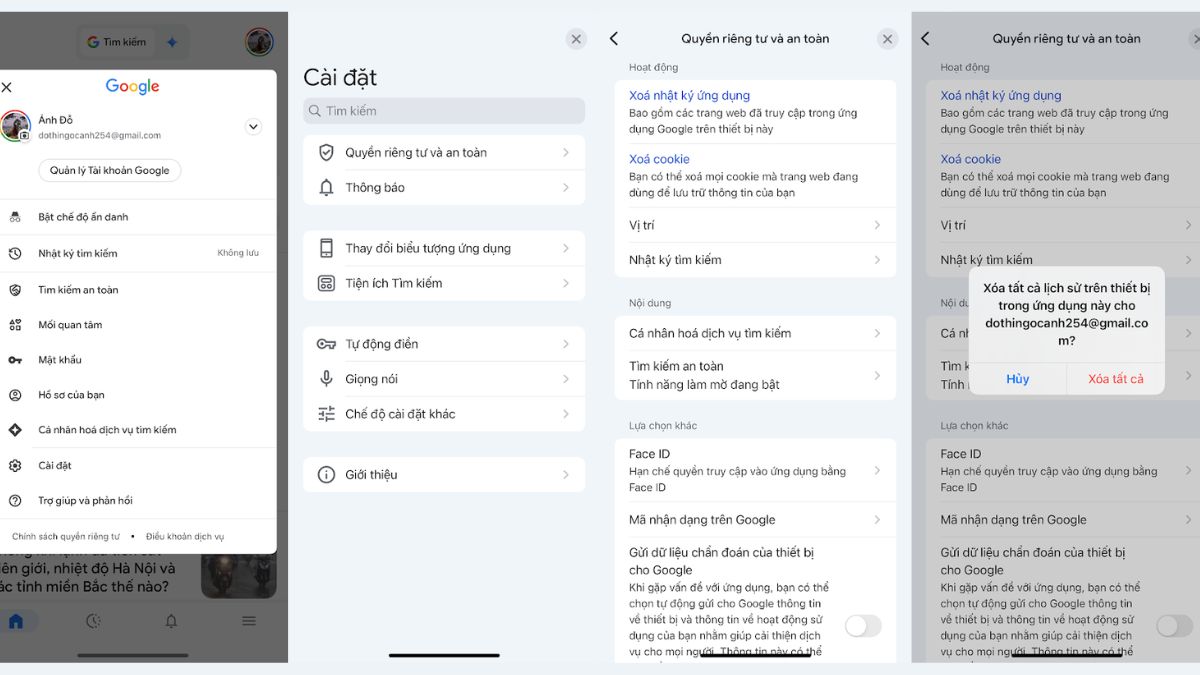Tap the Nhật ký tìm kiếm clock icon in account menu
The image size is (1200, 675).
tap(15, 253)
